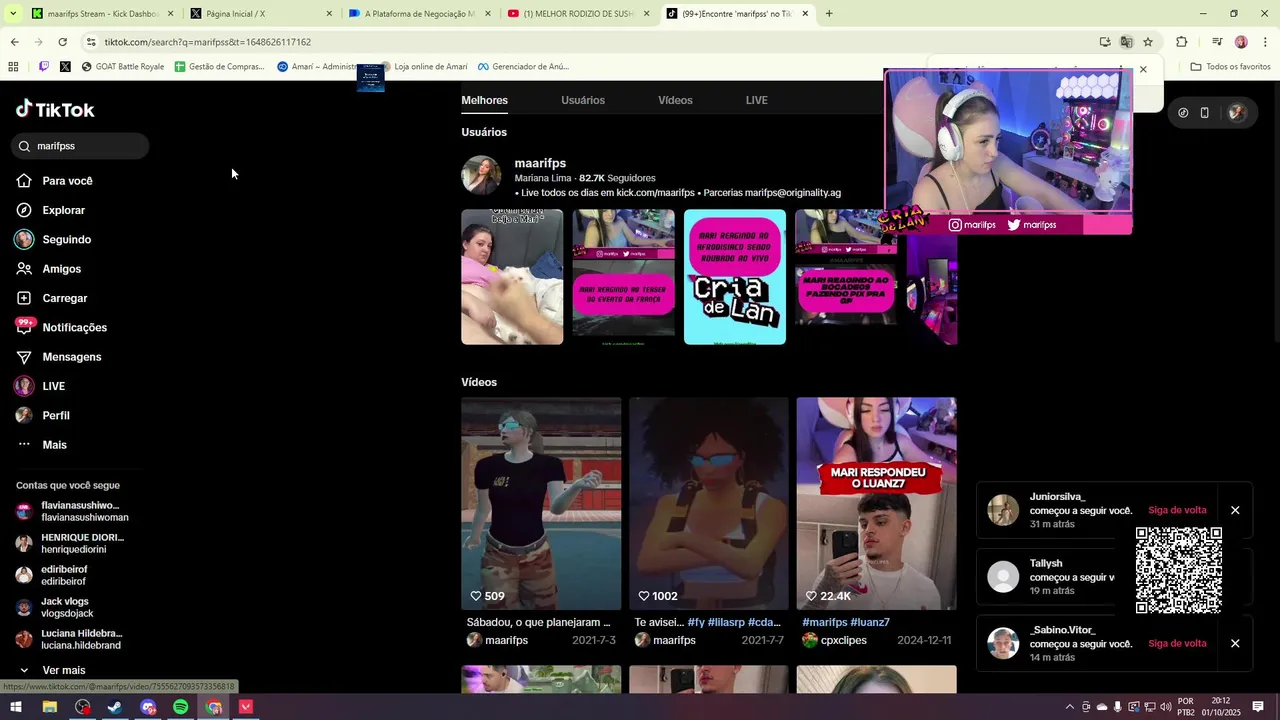Close the 'maarifps Stream - Kick' tab
This screenshot has height=720, width=1280.
tap(170, 14)
